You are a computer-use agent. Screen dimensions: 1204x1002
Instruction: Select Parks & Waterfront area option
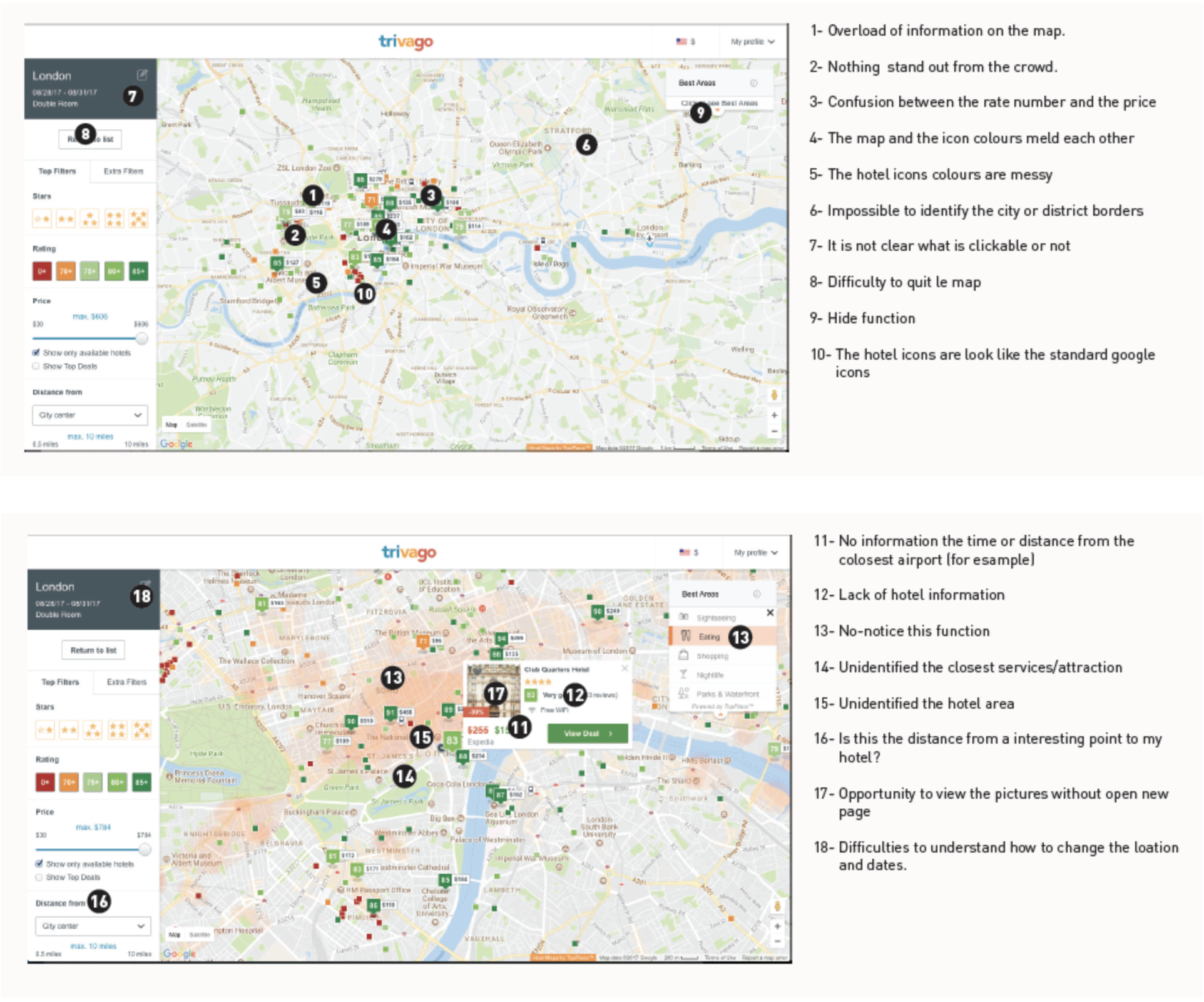(727, 694)
